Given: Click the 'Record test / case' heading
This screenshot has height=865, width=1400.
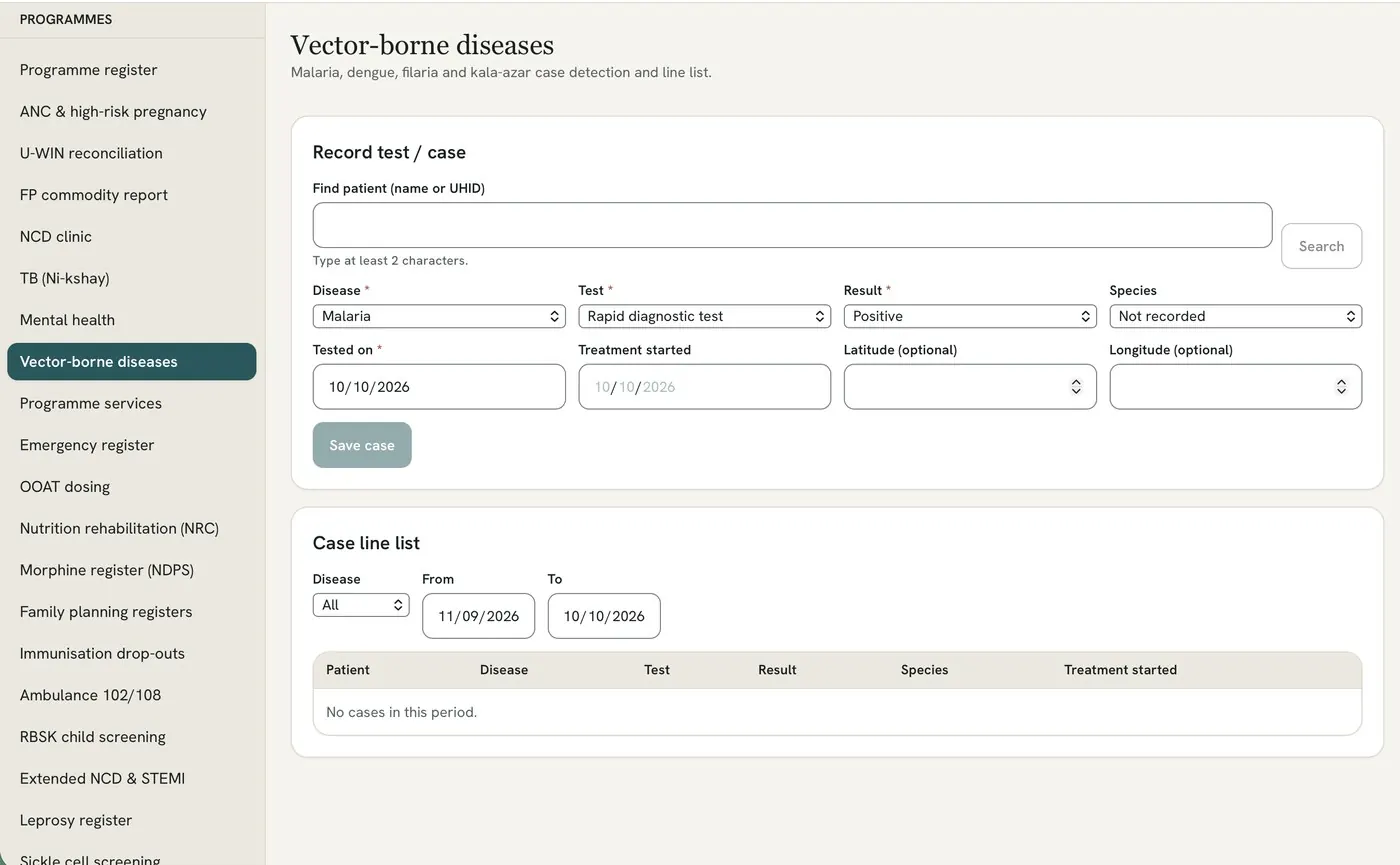Looking at the screenshot, I should tap(389, 152).
